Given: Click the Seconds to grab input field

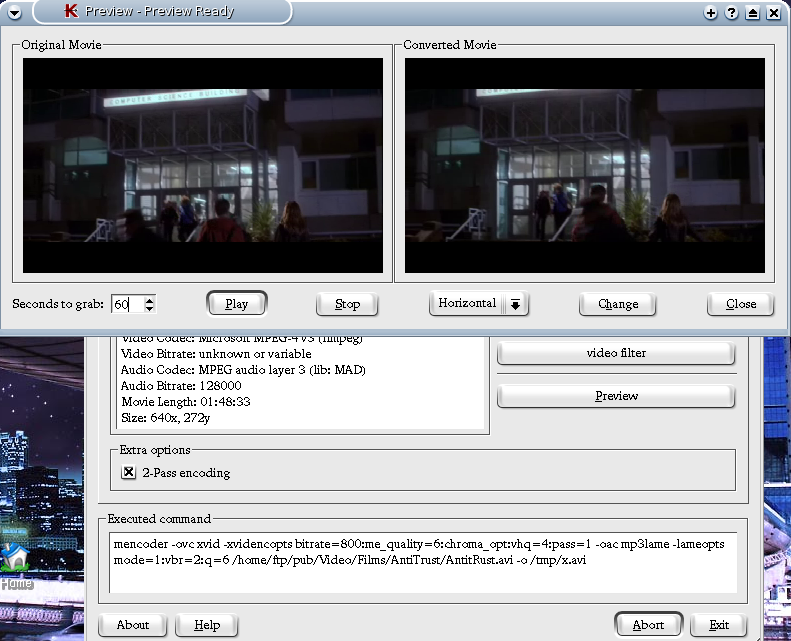Looking at the screenshot, I should (128, 304).
